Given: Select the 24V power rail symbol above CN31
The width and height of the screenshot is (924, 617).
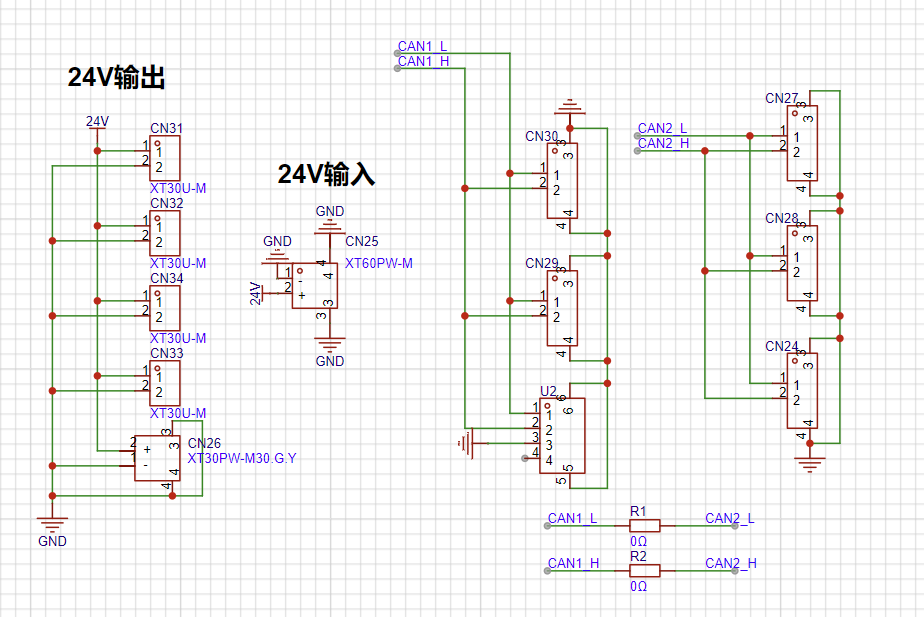Looking at the screenshot, I should [97, 123].
